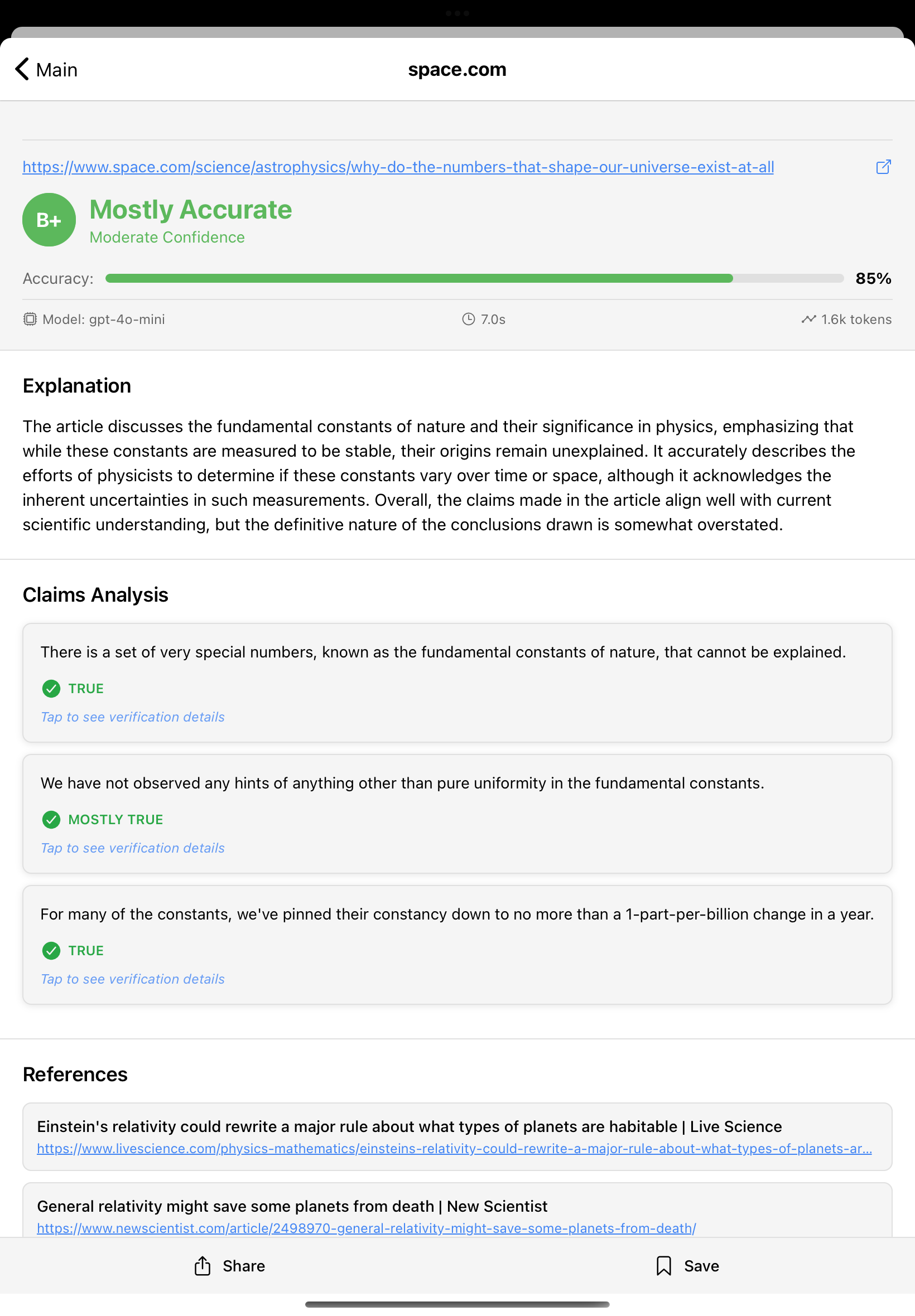Tap the tokens trend icon
The image size is (915, 1316).
pos(808,319)
